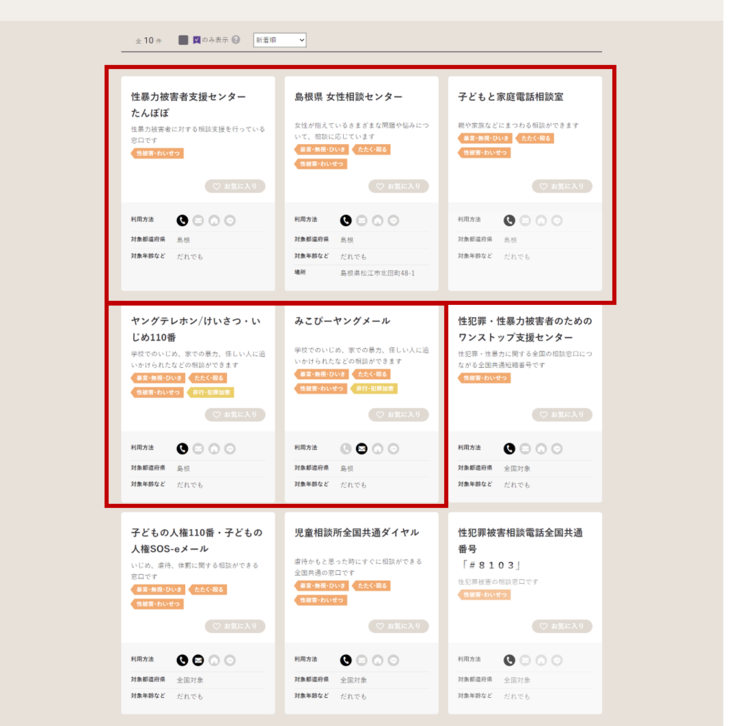
Task: Click 性被害・わいせつ tag on たんぽぽ card
Action: pos(157,153)
